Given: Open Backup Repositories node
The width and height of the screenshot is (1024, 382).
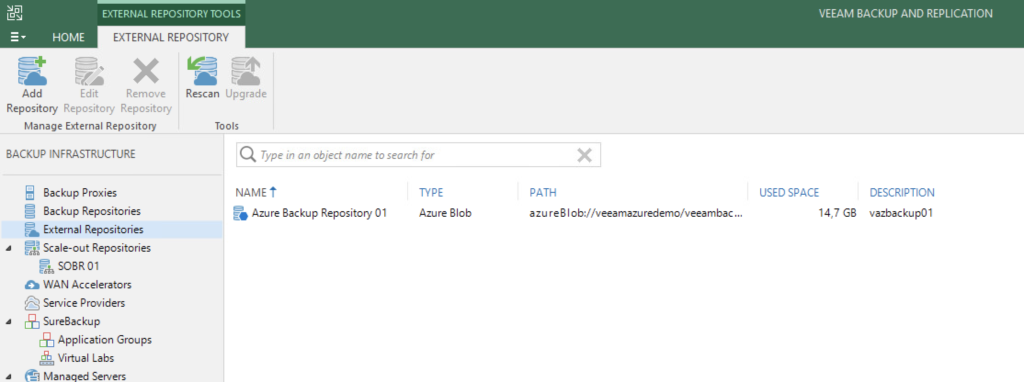Looking at the screenshot, I should [91, 211].
